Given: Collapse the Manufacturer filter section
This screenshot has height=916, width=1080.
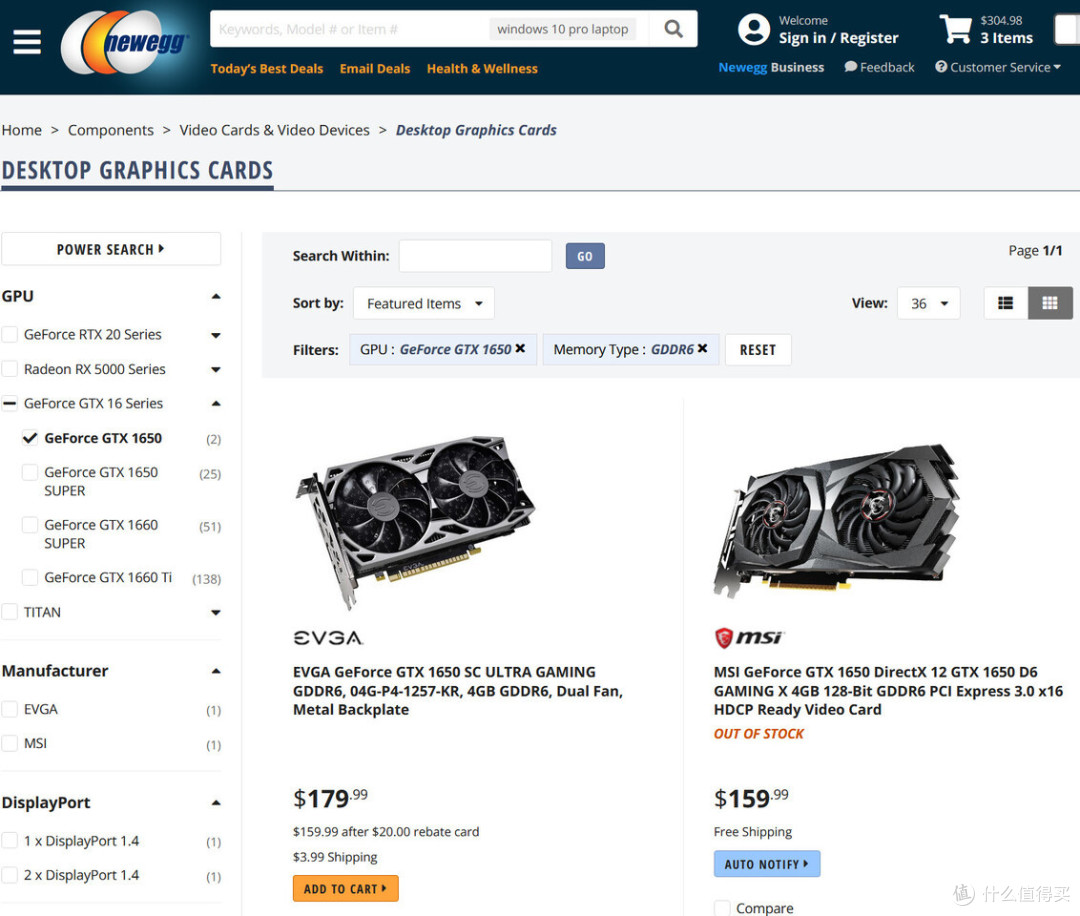Looking at the screenshot, I should tap(216, 671).
